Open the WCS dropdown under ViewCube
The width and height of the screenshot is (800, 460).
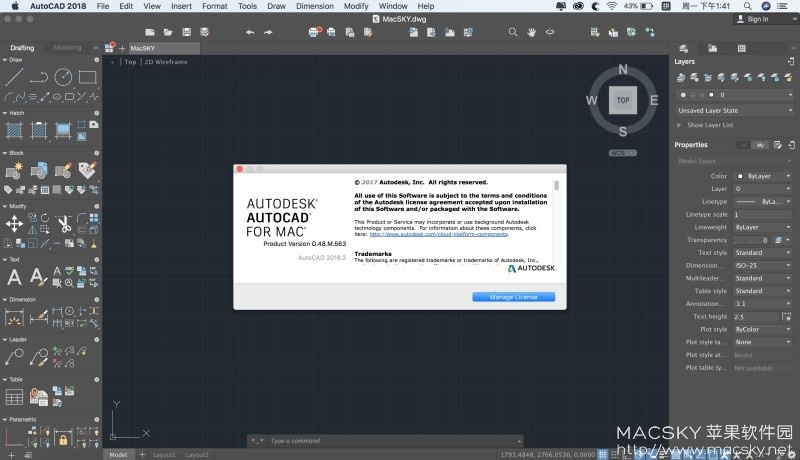622,153
